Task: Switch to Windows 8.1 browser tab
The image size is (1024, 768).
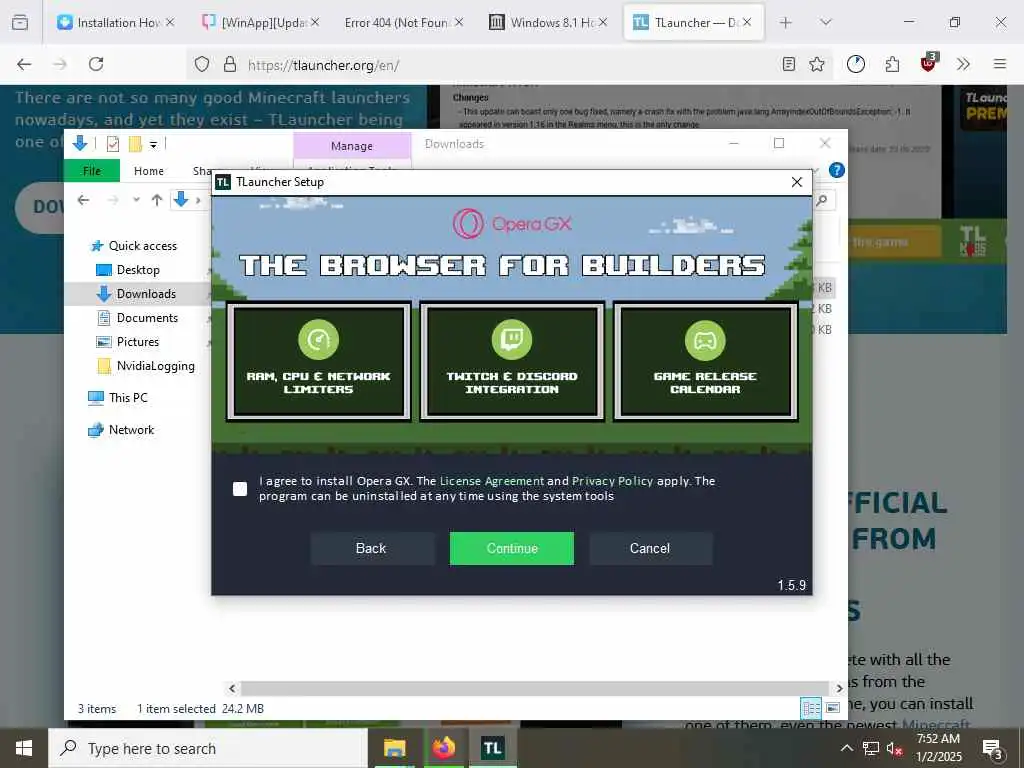Action: [548, 22]
